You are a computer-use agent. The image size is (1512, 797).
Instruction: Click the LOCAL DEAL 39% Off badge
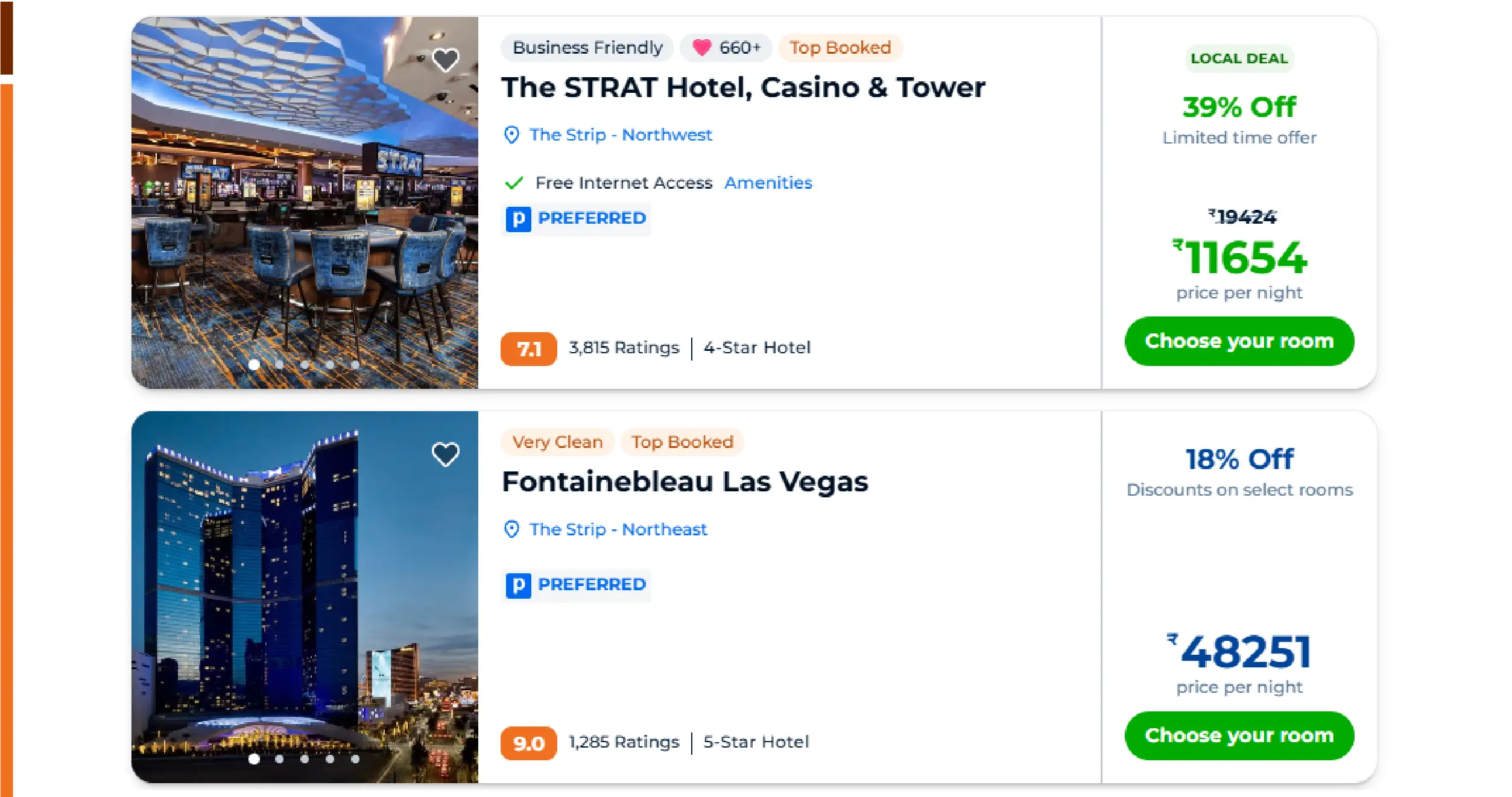[1239, 58]
